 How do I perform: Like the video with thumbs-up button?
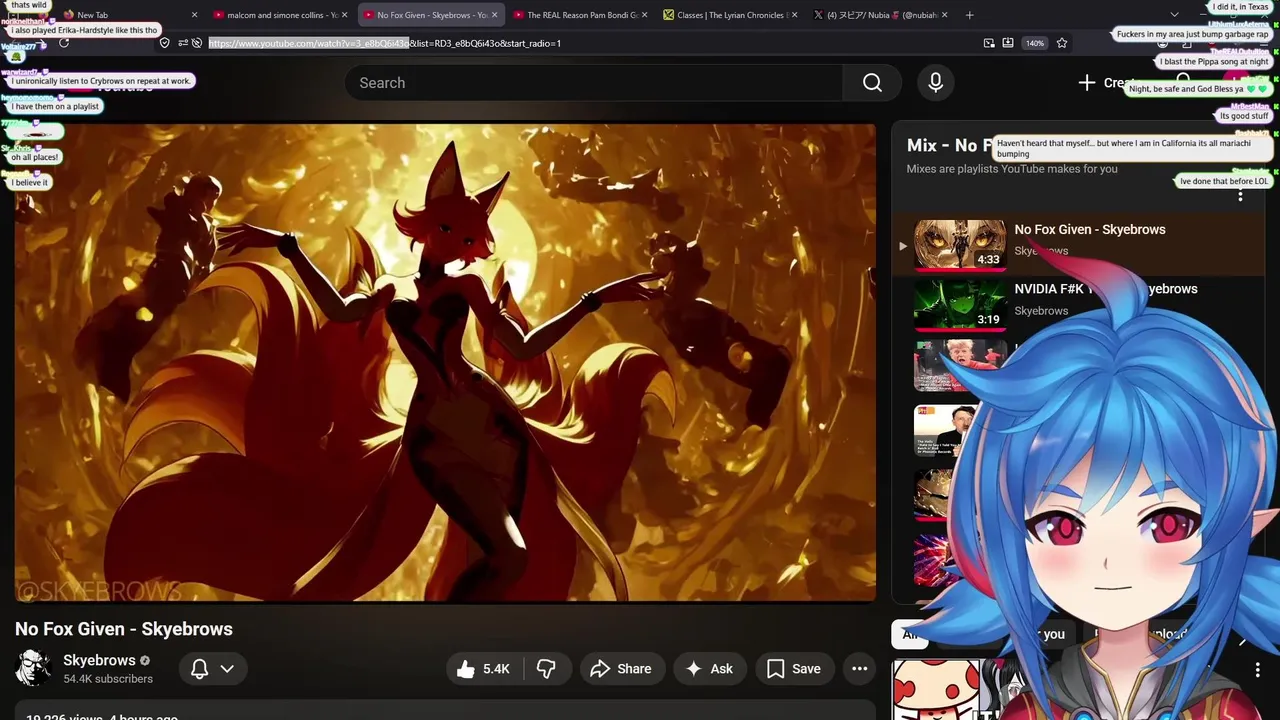(x=484, y=669)
